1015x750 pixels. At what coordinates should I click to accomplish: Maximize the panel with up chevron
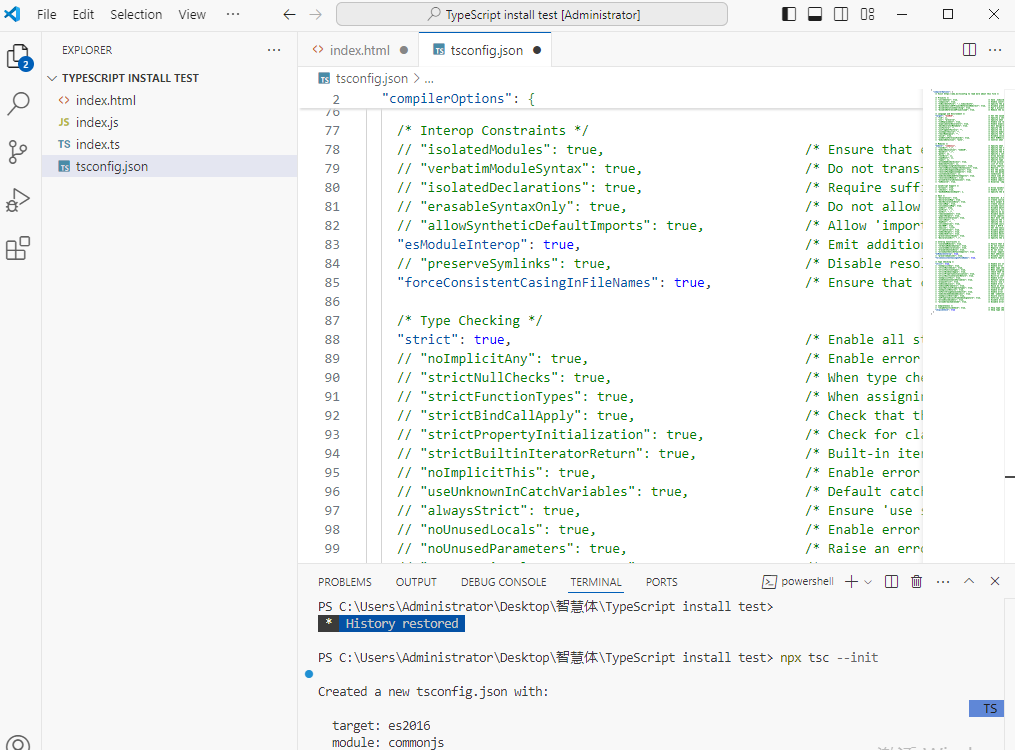(x=969, y=581)
